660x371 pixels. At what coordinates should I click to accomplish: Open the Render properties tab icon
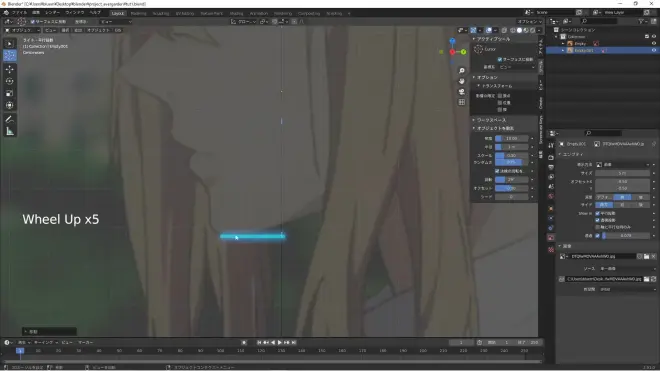pos(551,157)
